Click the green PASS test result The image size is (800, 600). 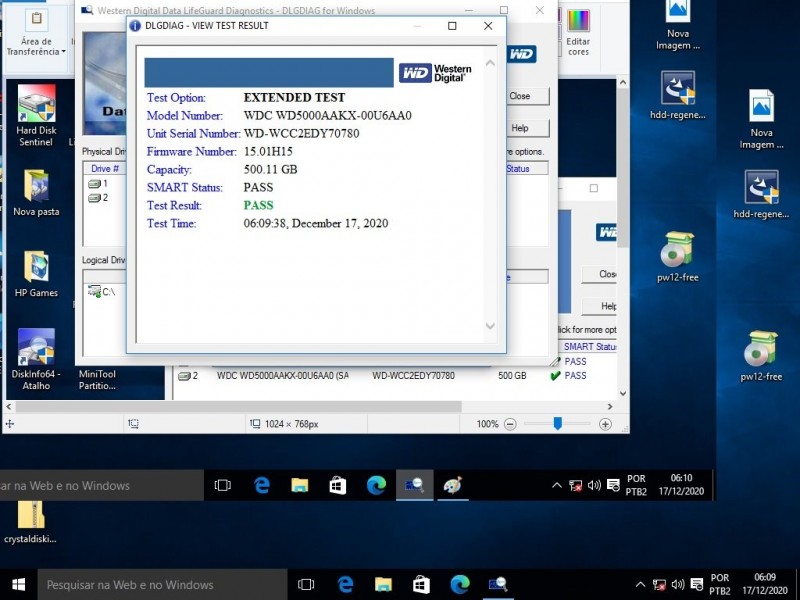[259, 205]
